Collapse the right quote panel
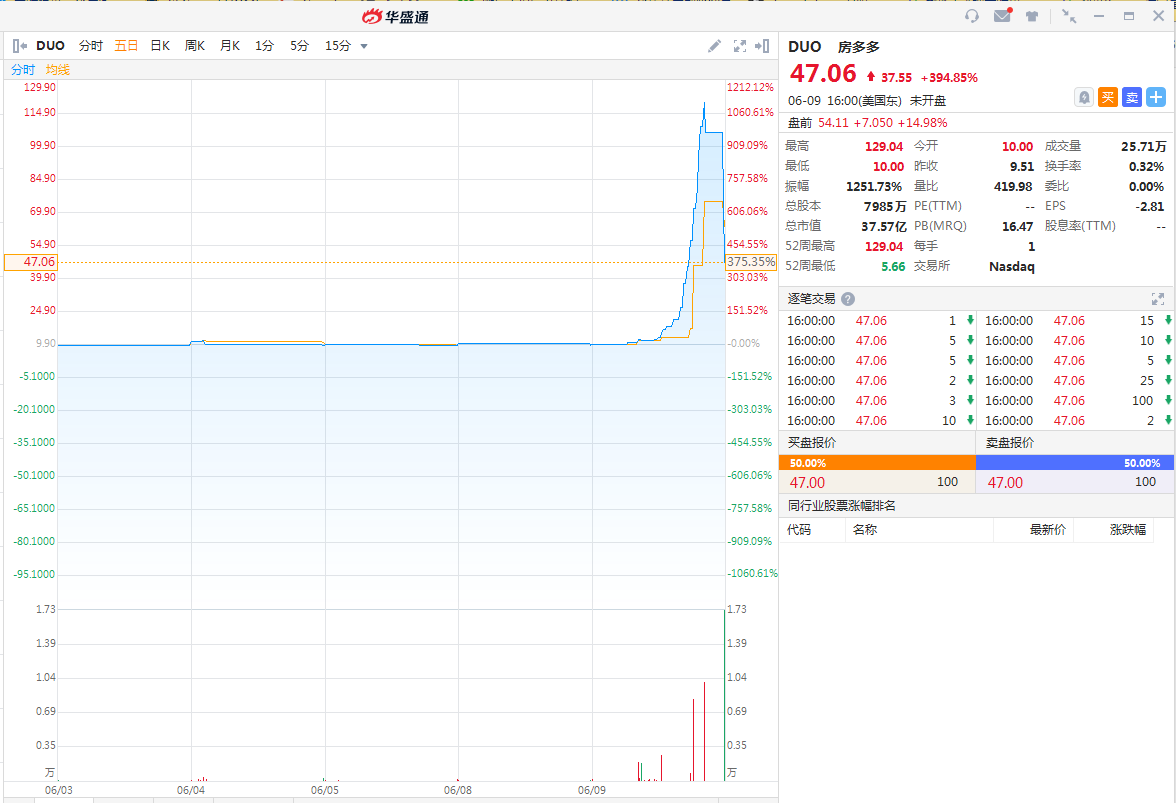 (x=762, y=46)
